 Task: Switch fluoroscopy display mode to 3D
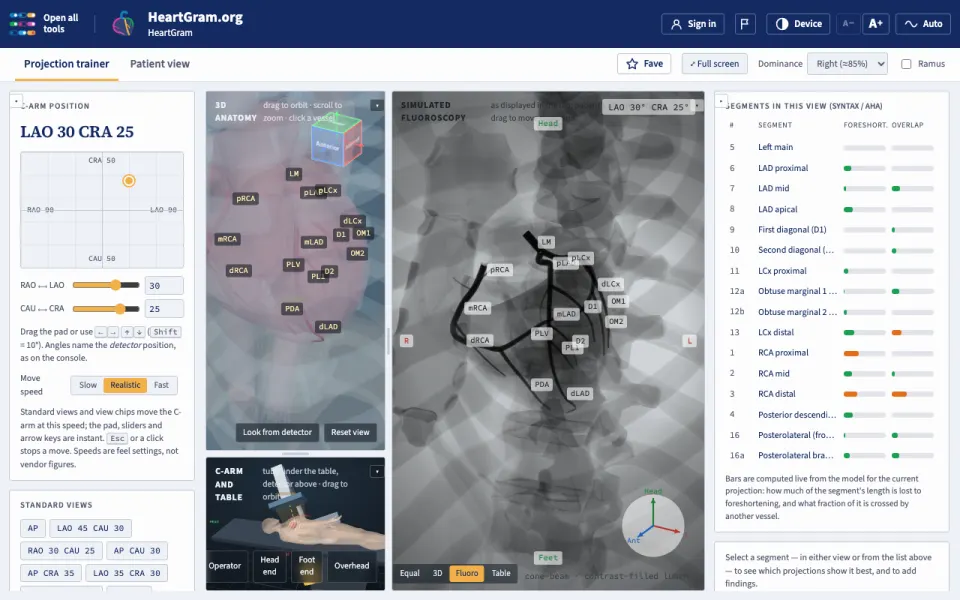click(x=437, y=573)
